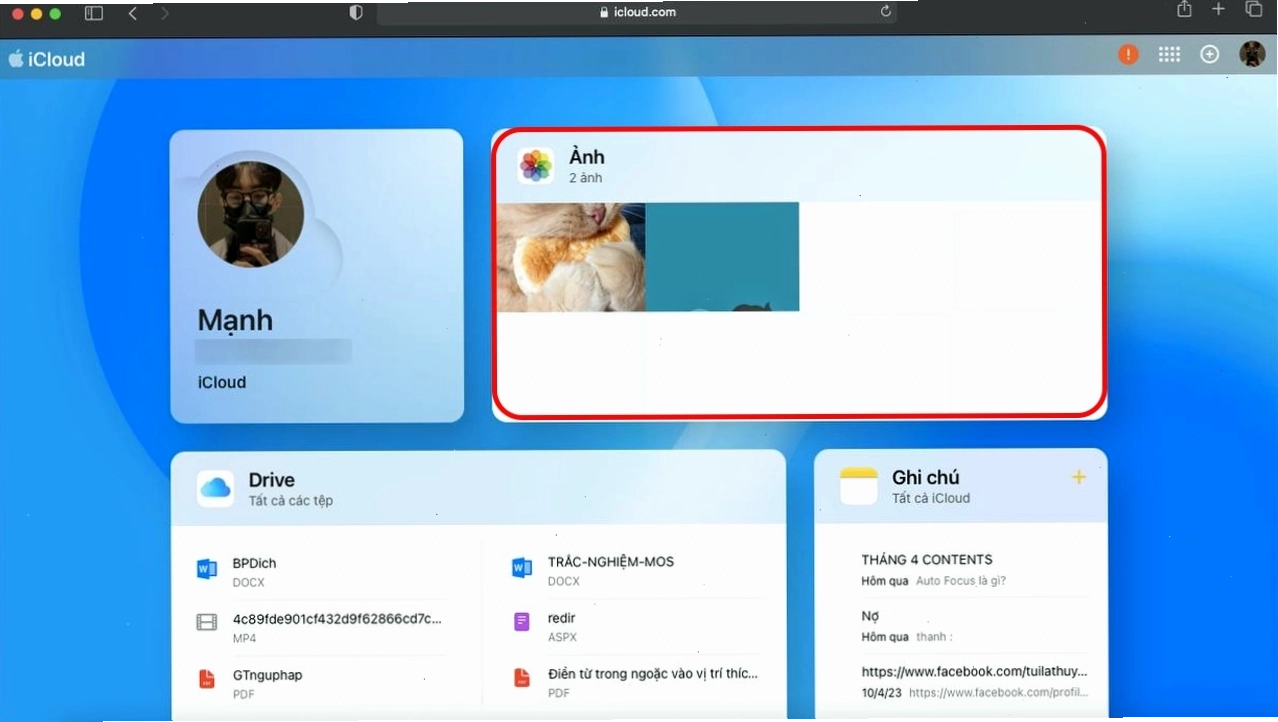The width and height of the screenshot is (1278, 722).
Task: Click the iCloud logo in header
Action: click(46, 59)
